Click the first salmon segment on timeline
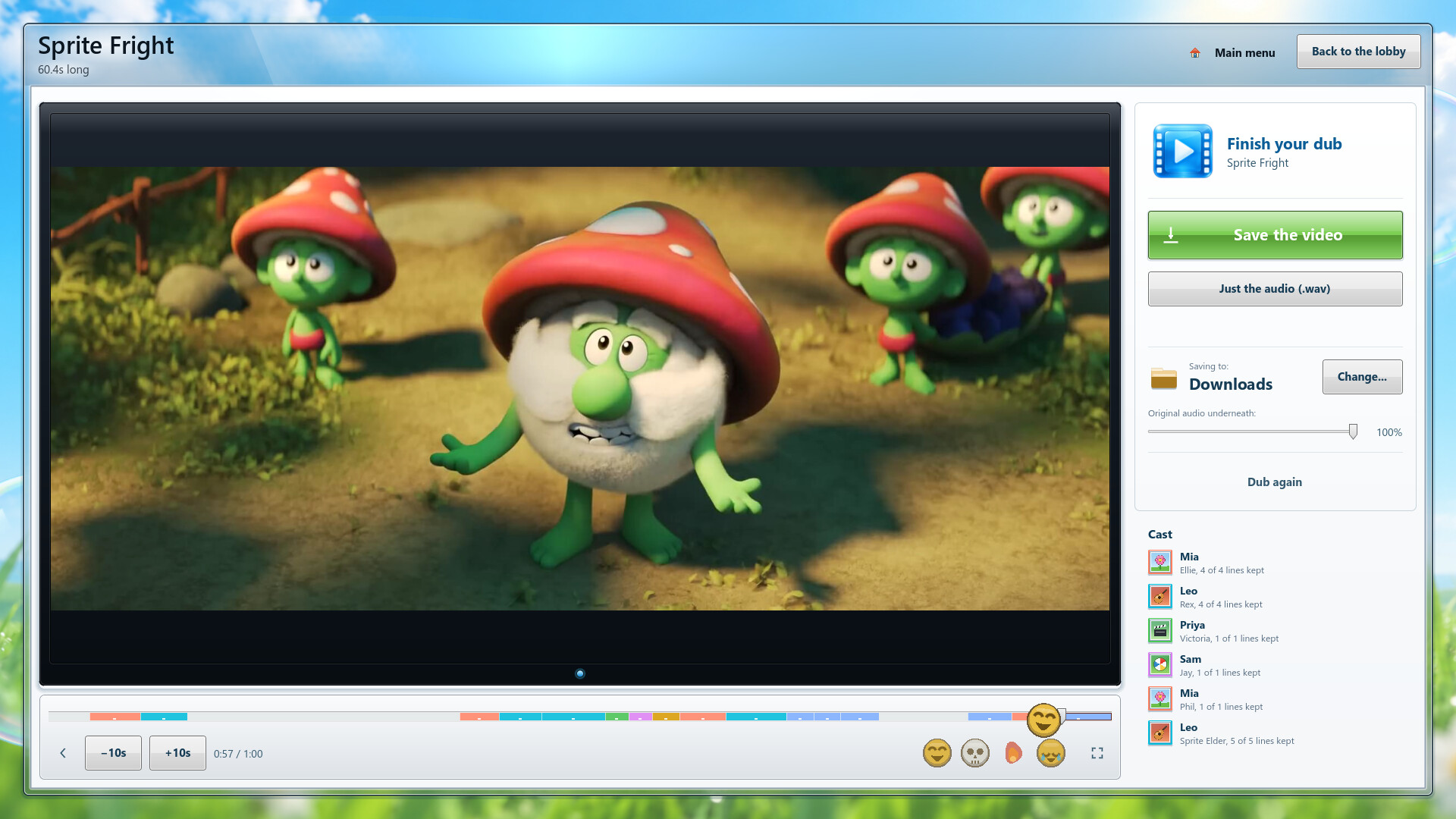 point(115,717)
